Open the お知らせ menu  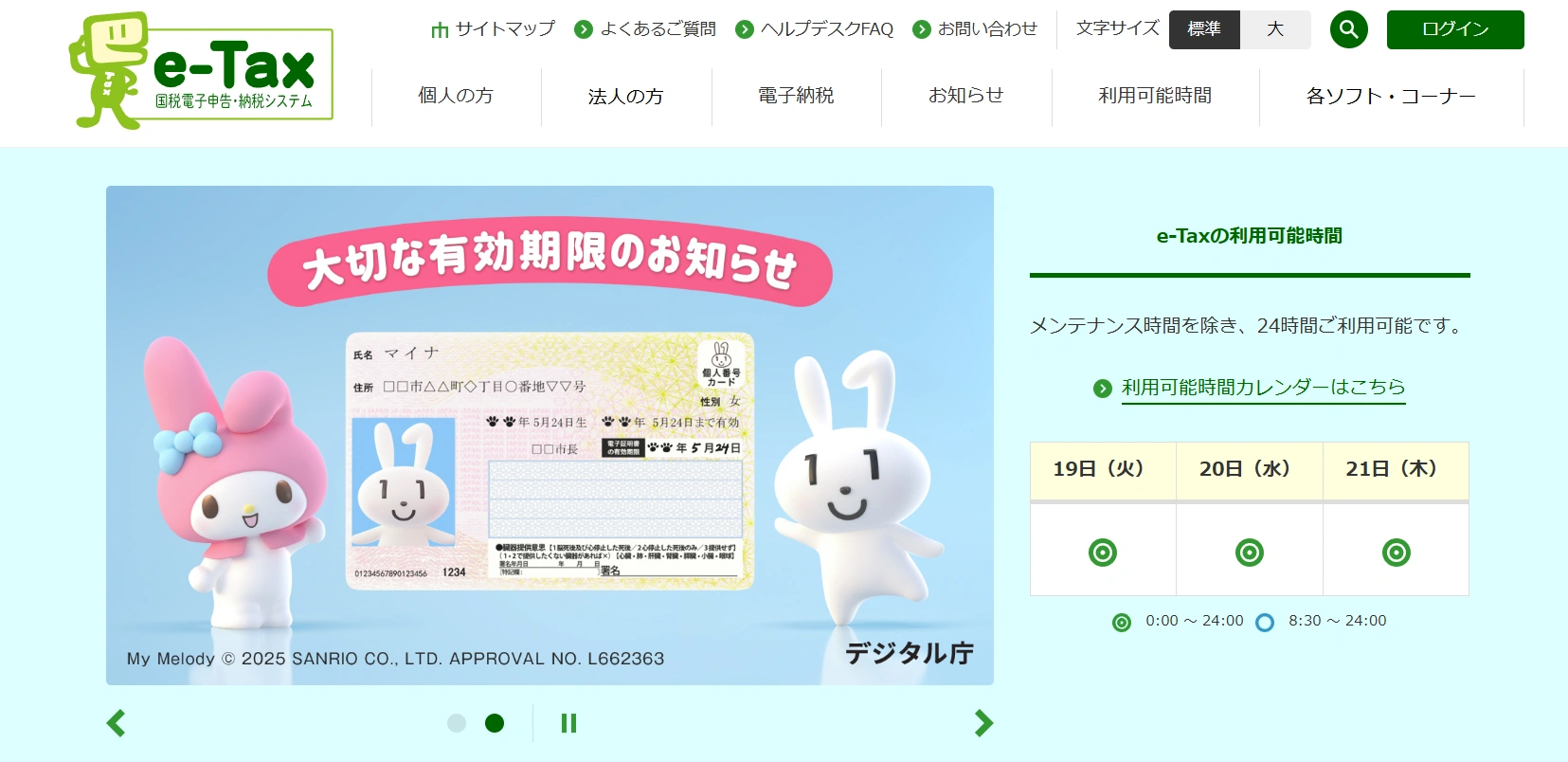coord(965,96)
